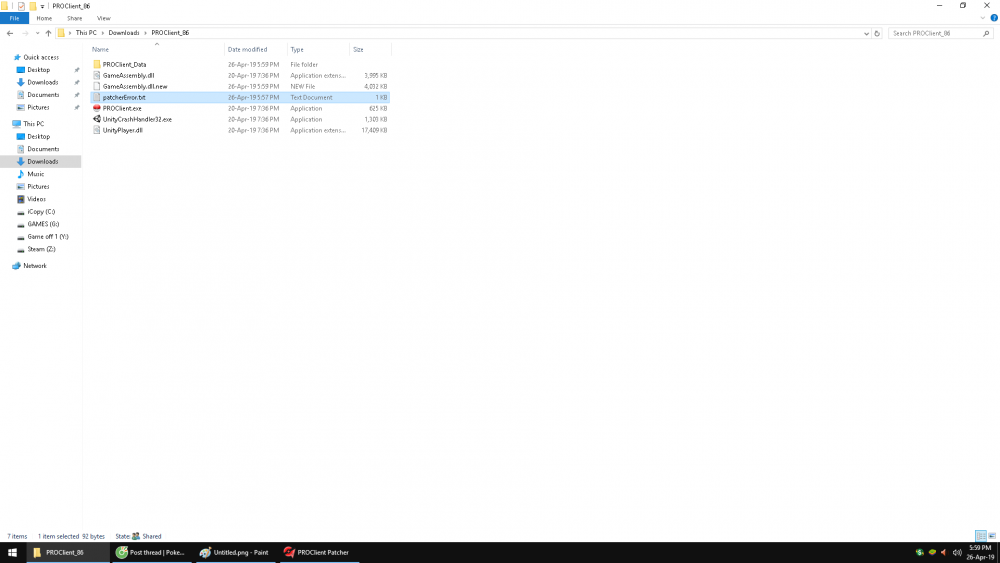Expand the ribbon with chevron arrow
The width and height of the screenshot is (1000, 563).
pos(983,18)
